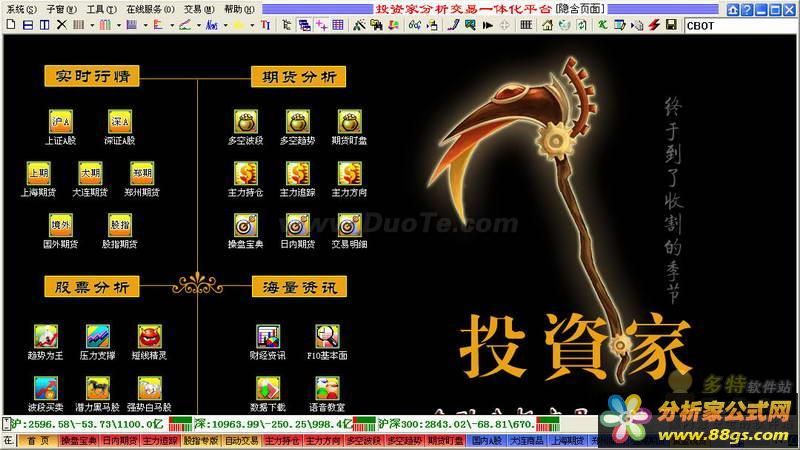The image size is (800, 450).
Task: Open the 波段买卖 icon
Action: (46, 388)
